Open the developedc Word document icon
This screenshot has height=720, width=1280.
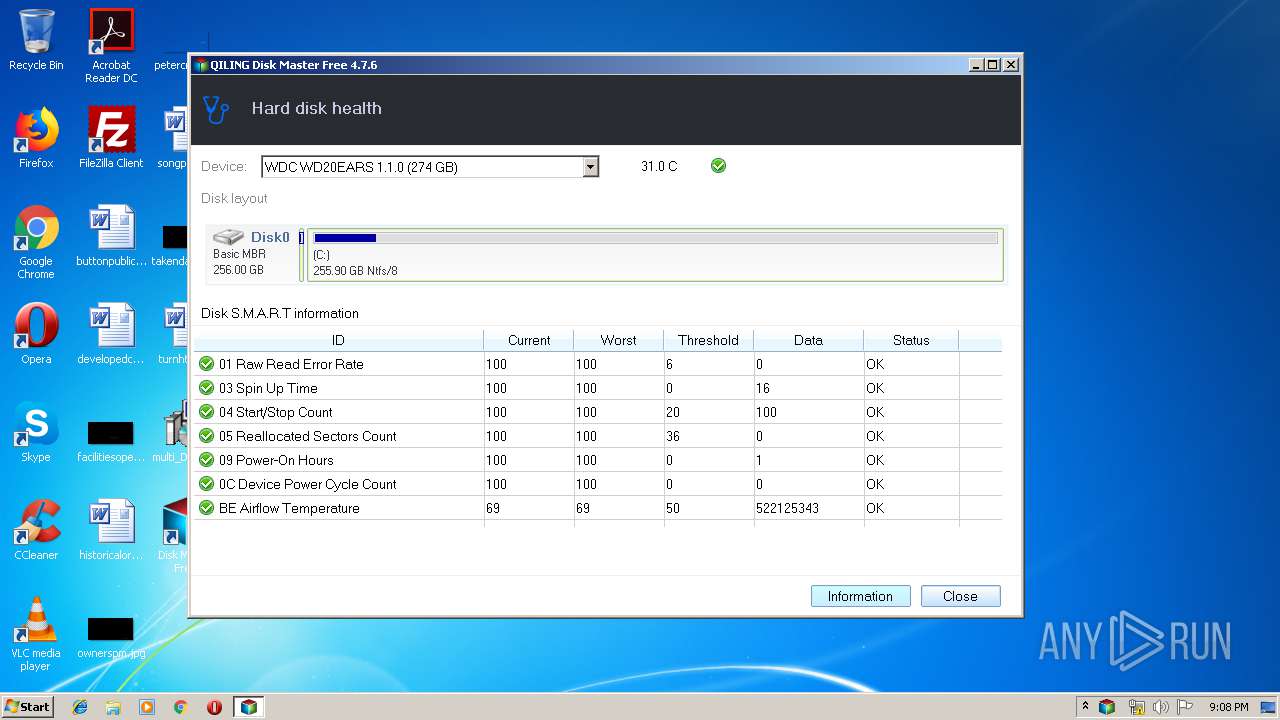[111, 334]
